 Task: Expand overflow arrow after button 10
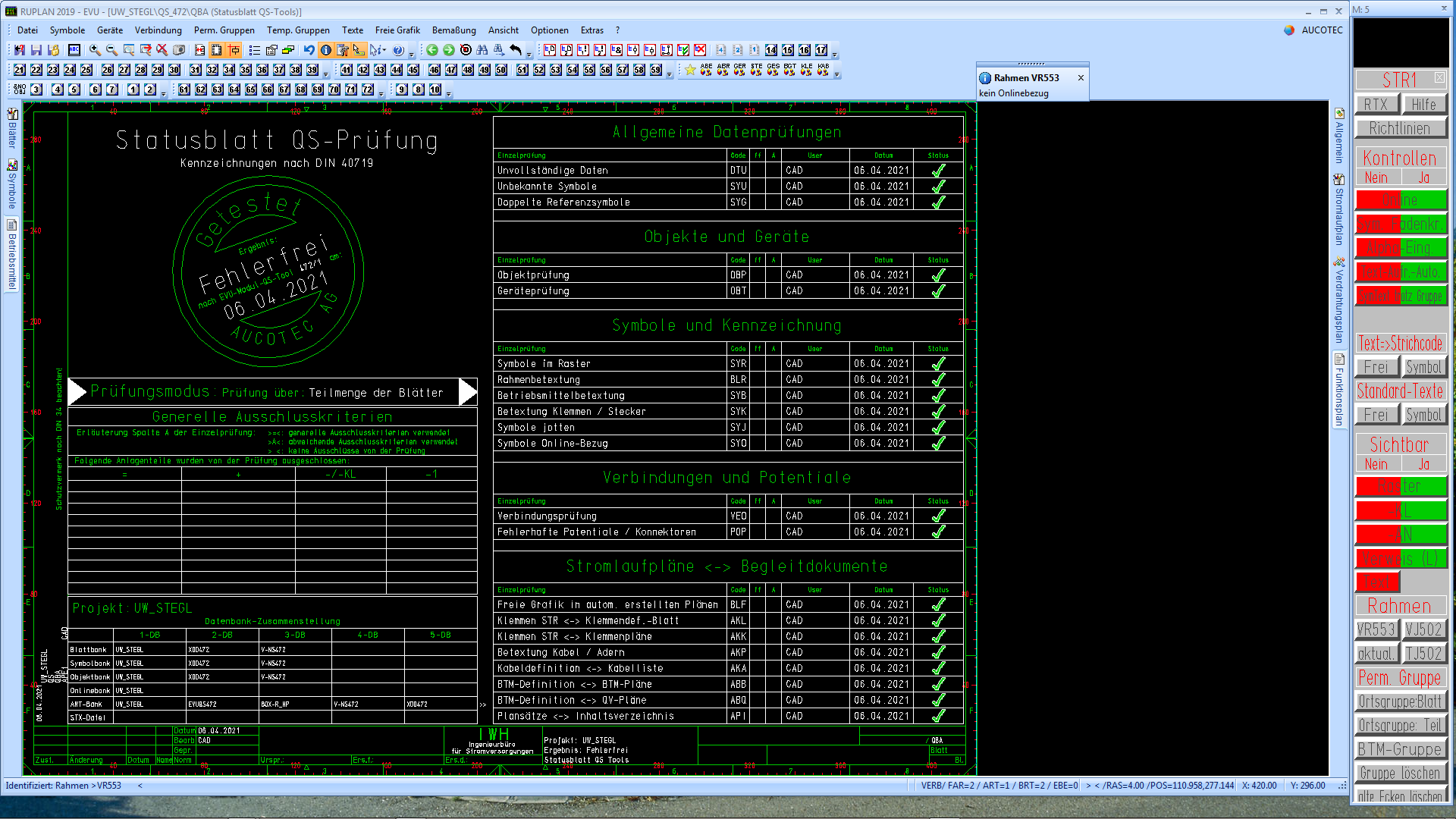coord(449,93)
